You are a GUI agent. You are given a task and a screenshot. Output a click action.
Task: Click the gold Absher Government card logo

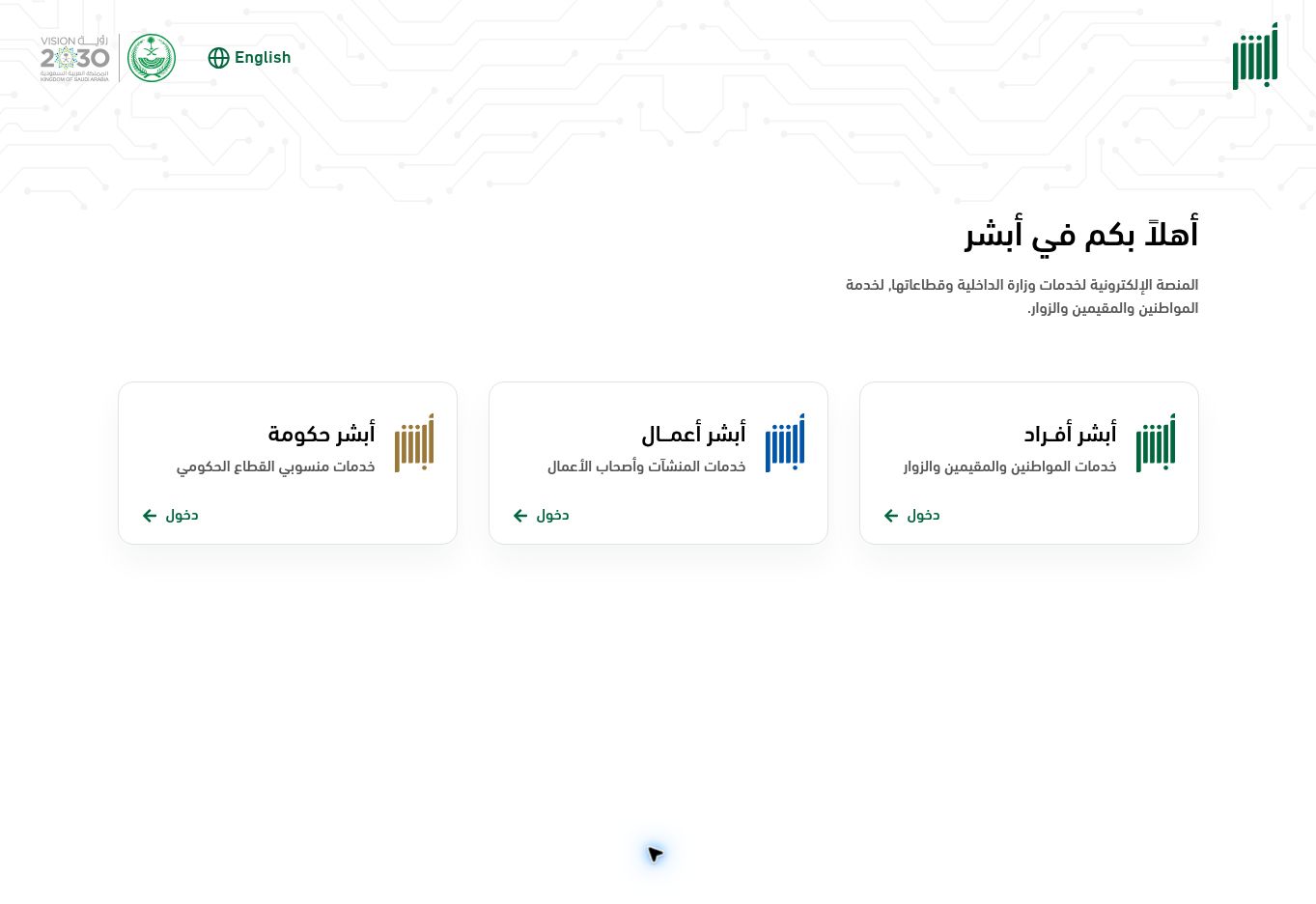[414, 443]
